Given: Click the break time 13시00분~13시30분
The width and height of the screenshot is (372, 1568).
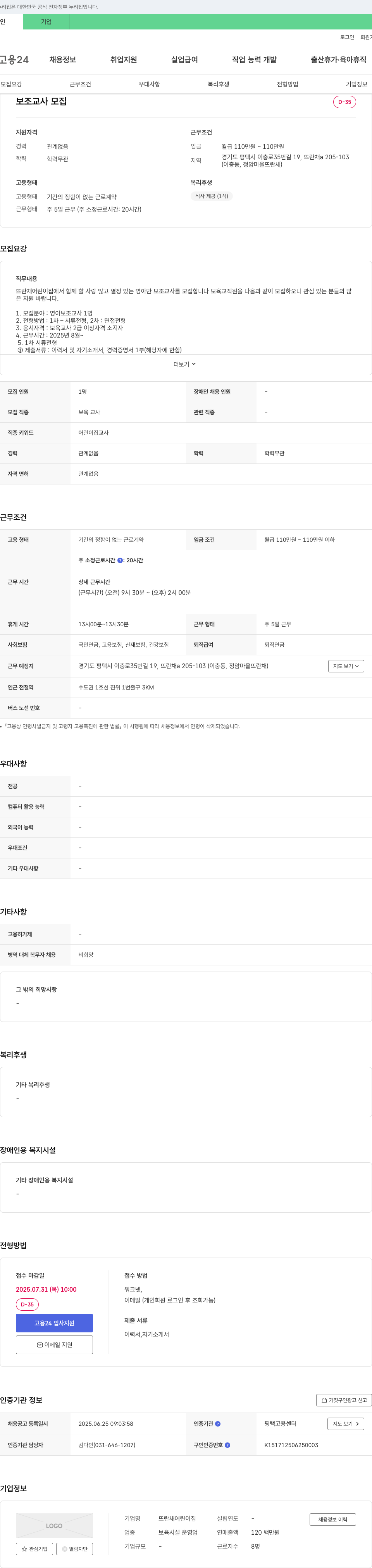Looking at the screenshot, I should coord(103,624).
